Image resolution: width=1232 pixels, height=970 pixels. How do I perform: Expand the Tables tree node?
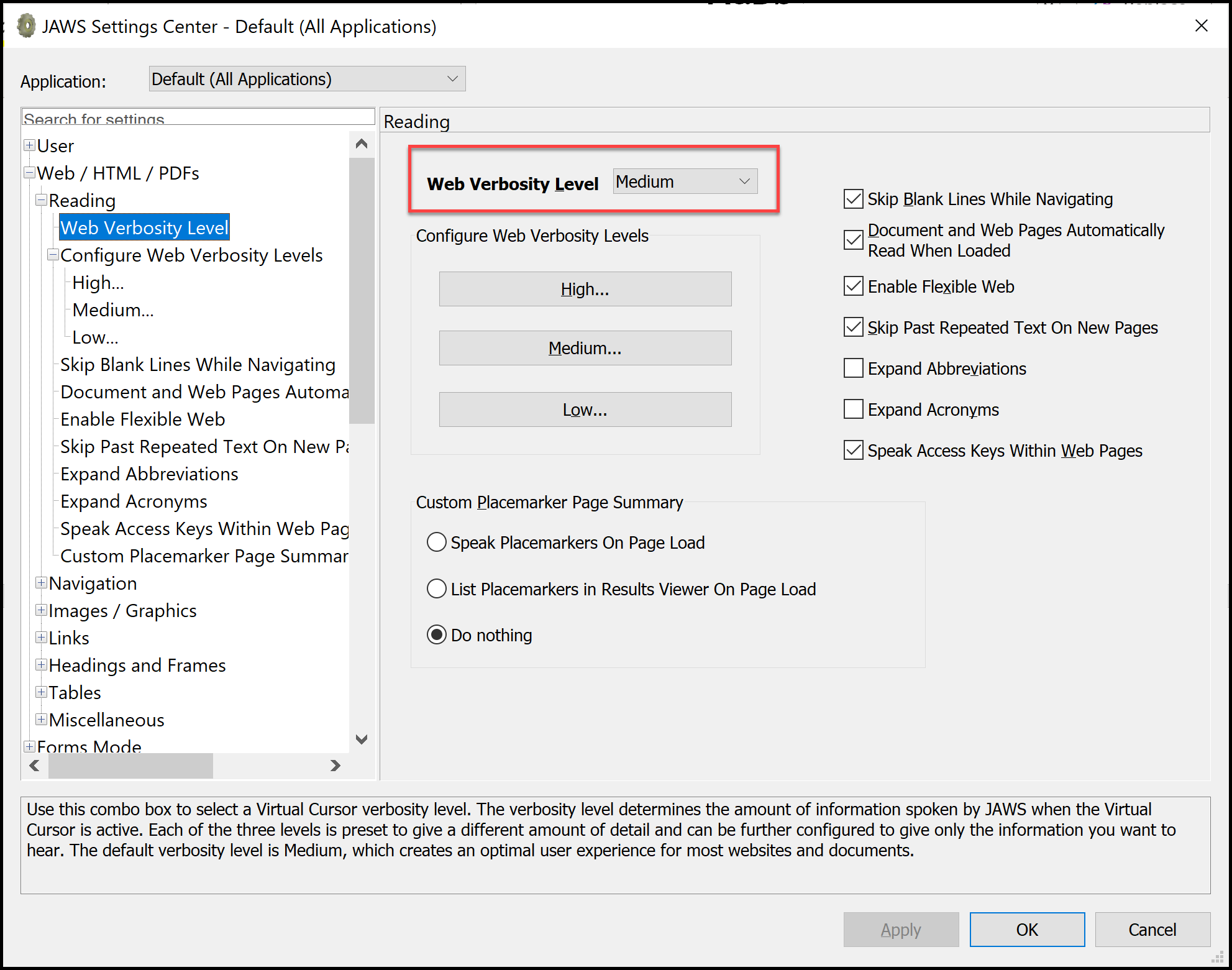(x=41, y=692)
